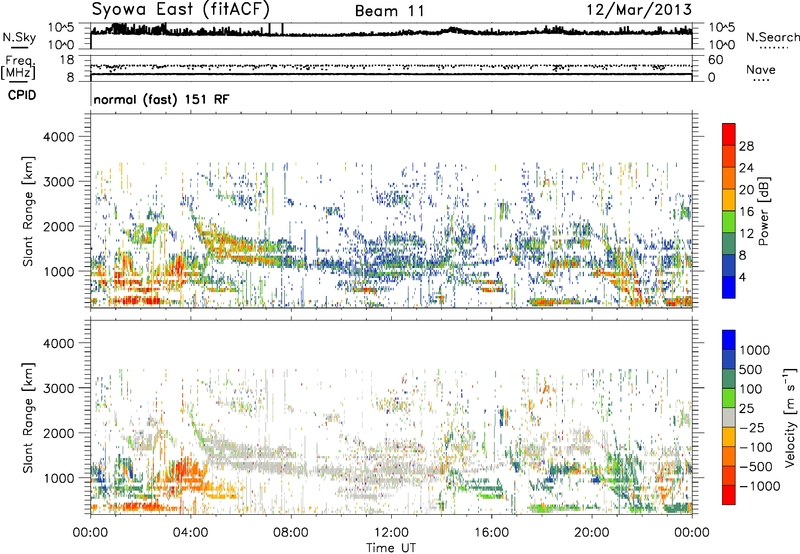The image size is (800, 554).
Task: Click the 'Time UT' axis label
Action: (x=391, y=548)
